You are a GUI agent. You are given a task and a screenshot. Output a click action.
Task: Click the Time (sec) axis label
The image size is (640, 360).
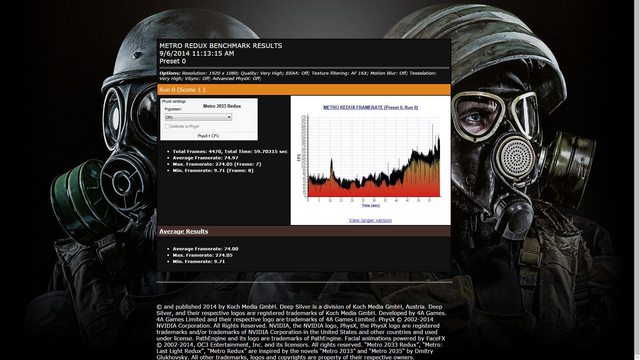370,205
